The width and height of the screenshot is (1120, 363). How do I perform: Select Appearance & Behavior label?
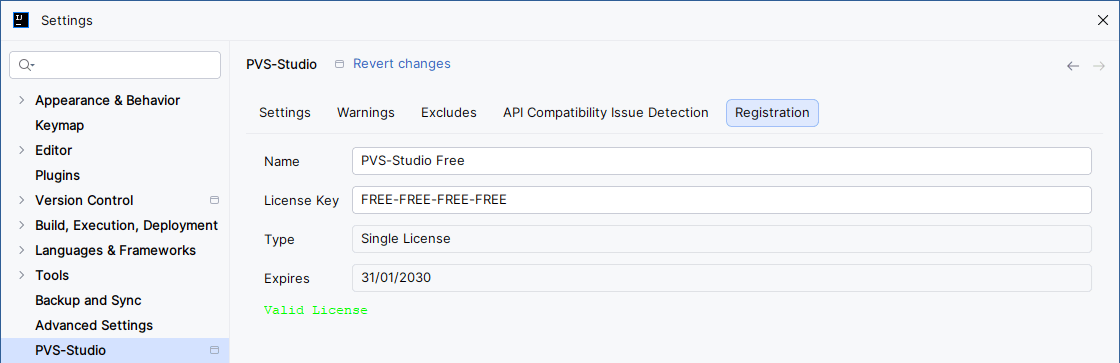(107, 100)
